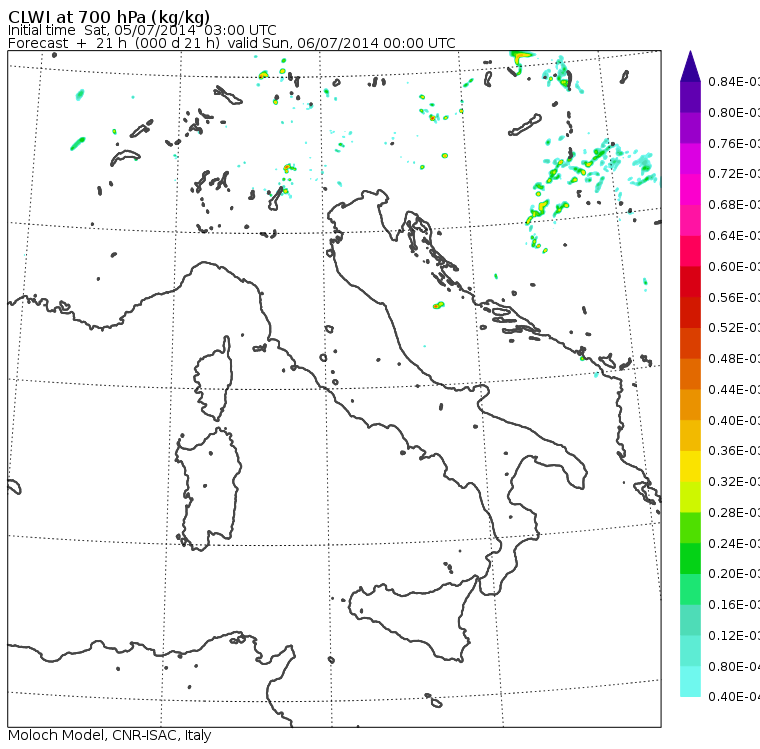Click the 'Initial time Sat, 05/07/2014 03:00 UTC' line
The height and width of the screenshot is (749, 760).
[142, 30]
